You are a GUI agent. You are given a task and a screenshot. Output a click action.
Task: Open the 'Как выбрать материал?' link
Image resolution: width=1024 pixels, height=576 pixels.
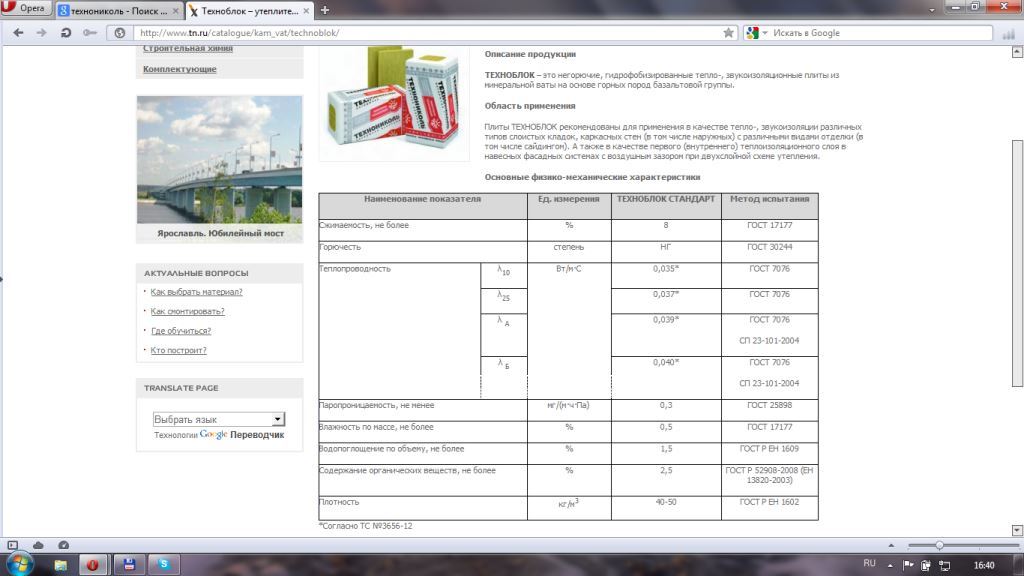coord(196,292)
